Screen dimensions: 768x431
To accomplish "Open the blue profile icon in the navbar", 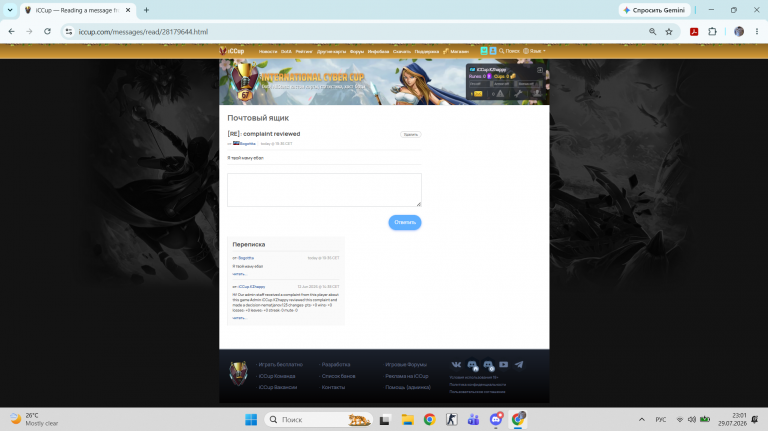I will pos(493,51).
